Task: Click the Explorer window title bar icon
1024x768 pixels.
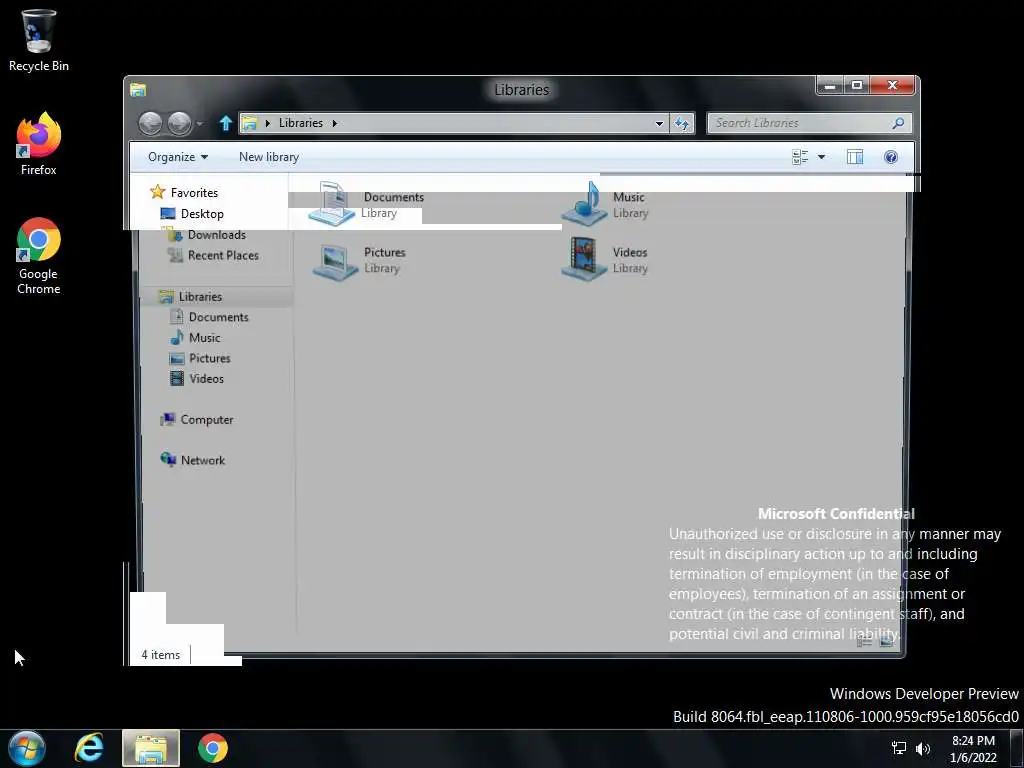Action: pyautogui.click(x=138, y=89)
